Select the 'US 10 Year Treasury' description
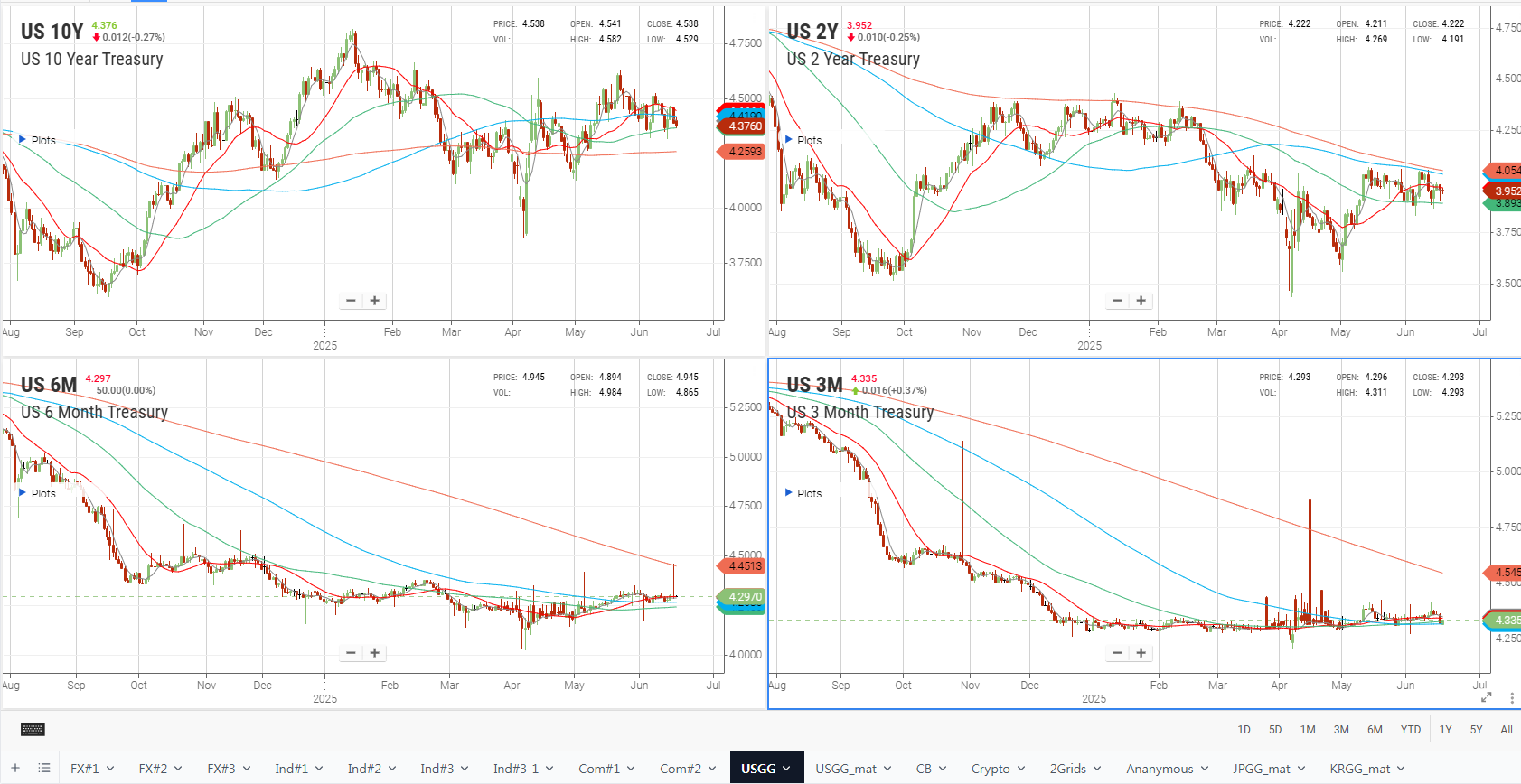The width and height of the screenshot is (1521, 784). tap(92, 59)
